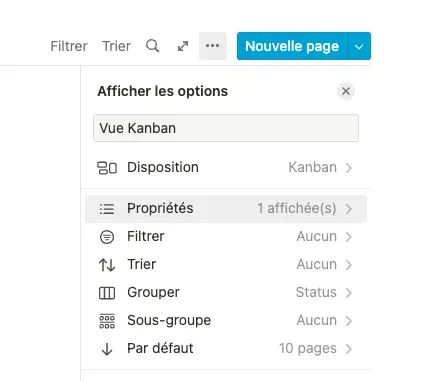Click the Par défaut down arrow icon
The image size is (433, 381).
(x=107, y=349)
